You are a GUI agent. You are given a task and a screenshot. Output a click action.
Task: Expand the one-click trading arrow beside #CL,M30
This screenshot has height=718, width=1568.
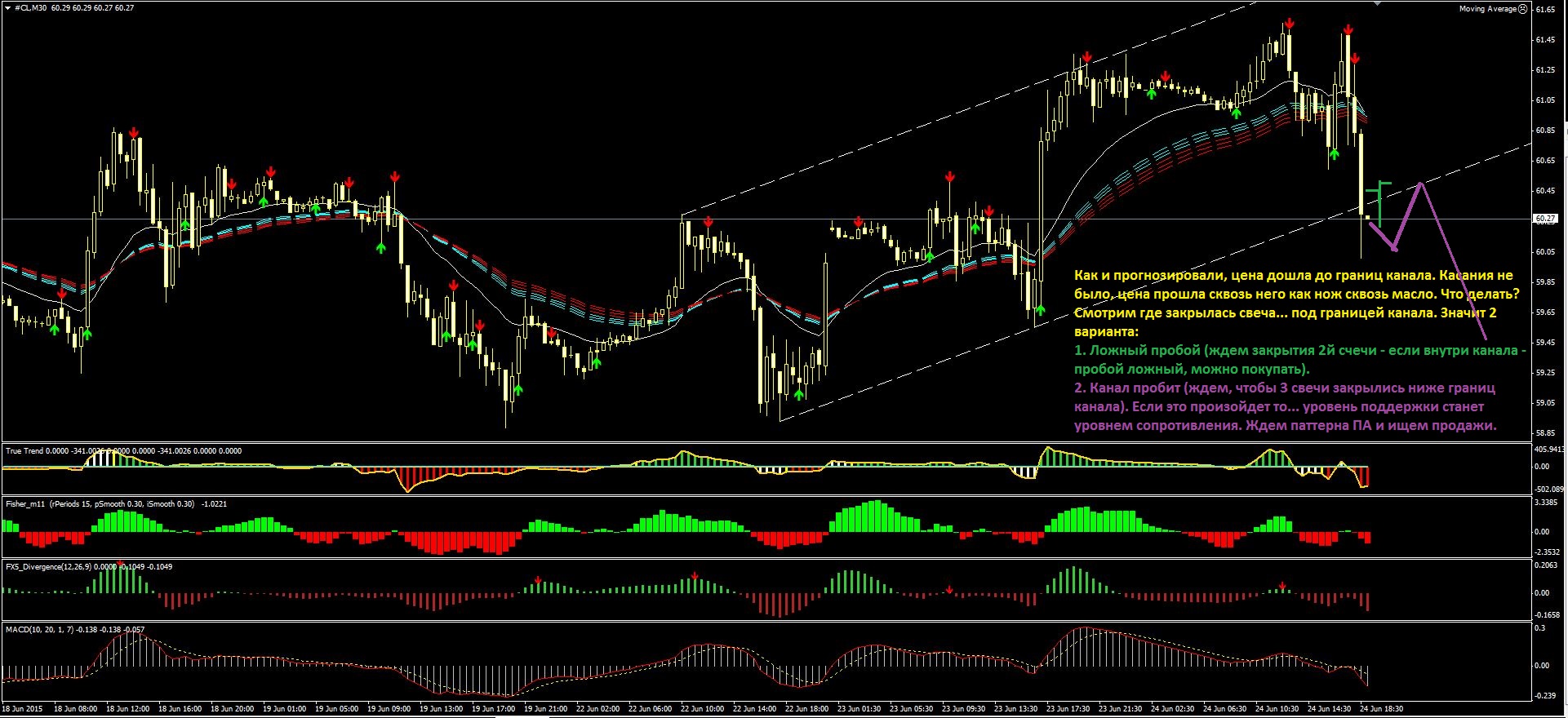point(8,8)
